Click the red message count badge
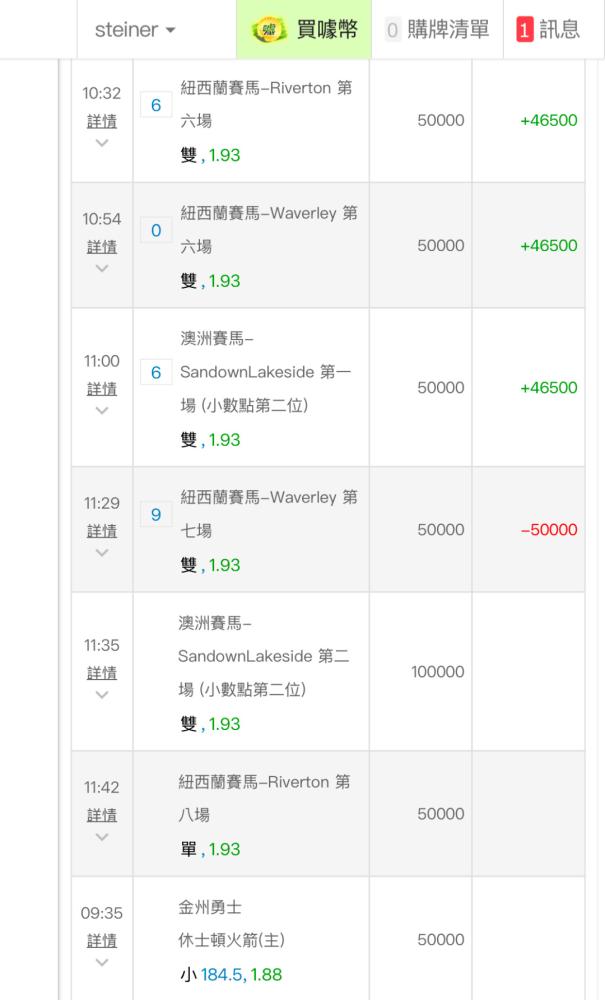The width and height of the screenshot is (605, 1000). [x=524, y=30]
